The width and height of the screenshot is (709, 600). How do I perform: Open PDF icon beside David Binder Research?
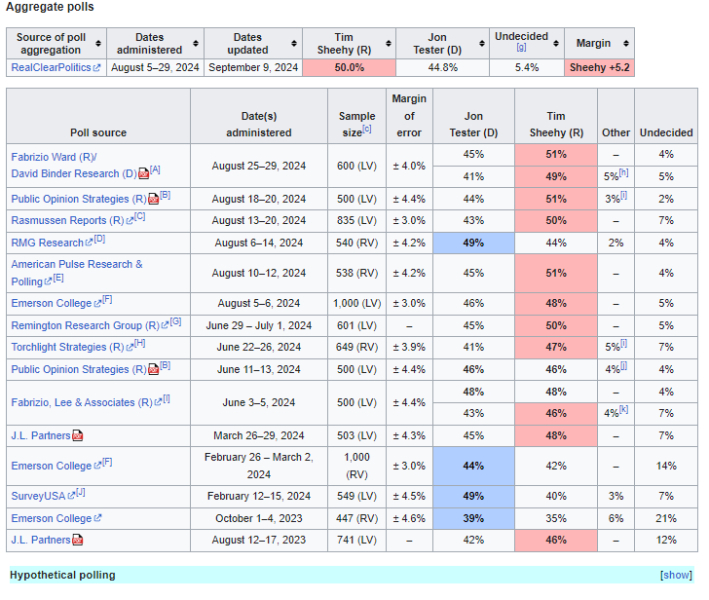coord(143,174)
